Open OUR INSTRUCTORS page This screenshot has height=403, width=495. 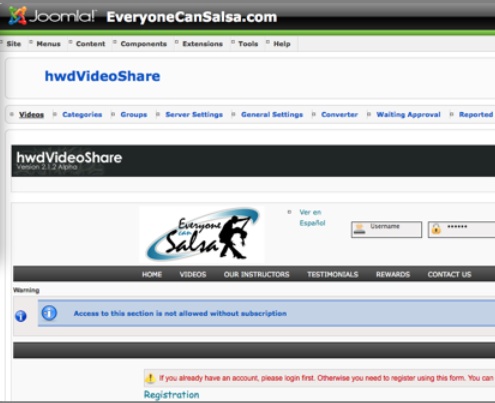coord(256,274)
